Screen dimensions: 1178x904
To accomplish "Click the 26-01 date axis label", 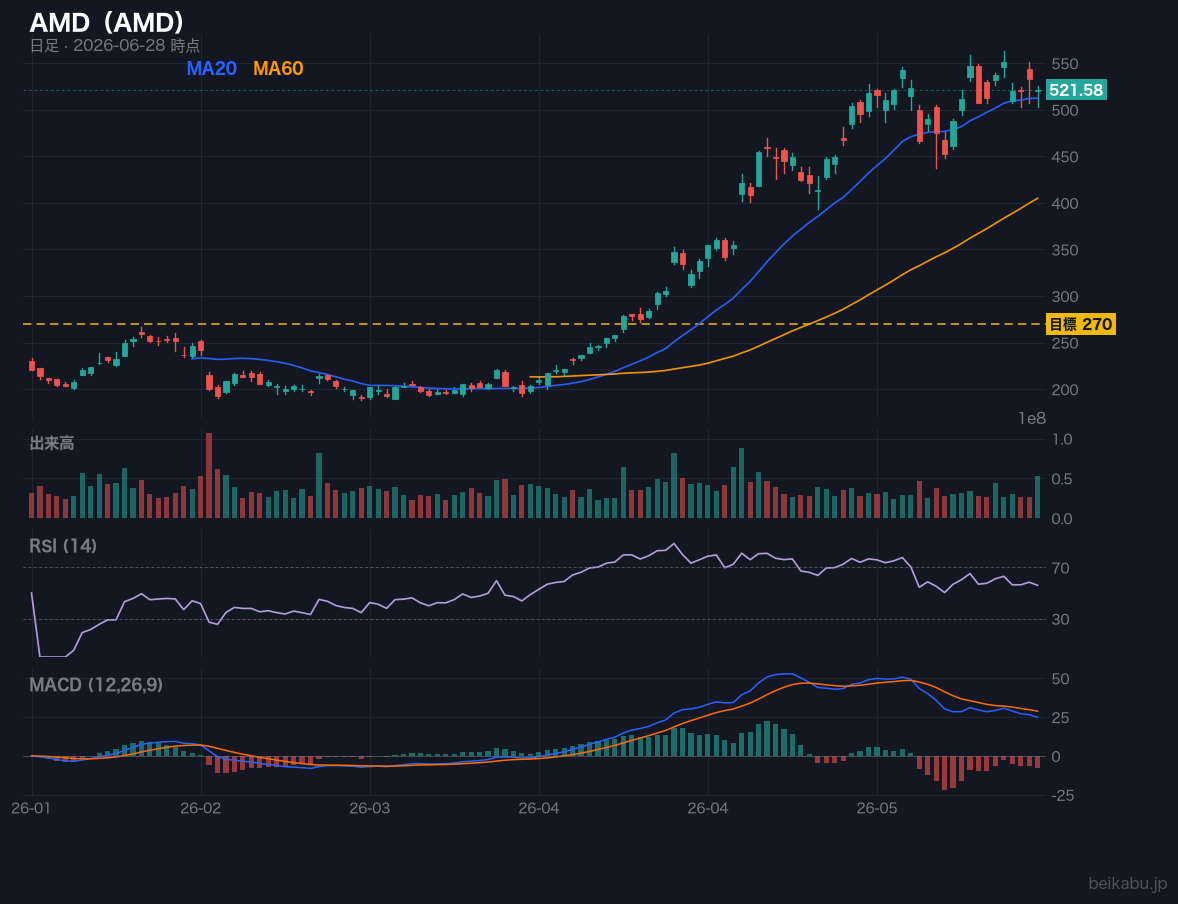I will [x=31, y=809].
